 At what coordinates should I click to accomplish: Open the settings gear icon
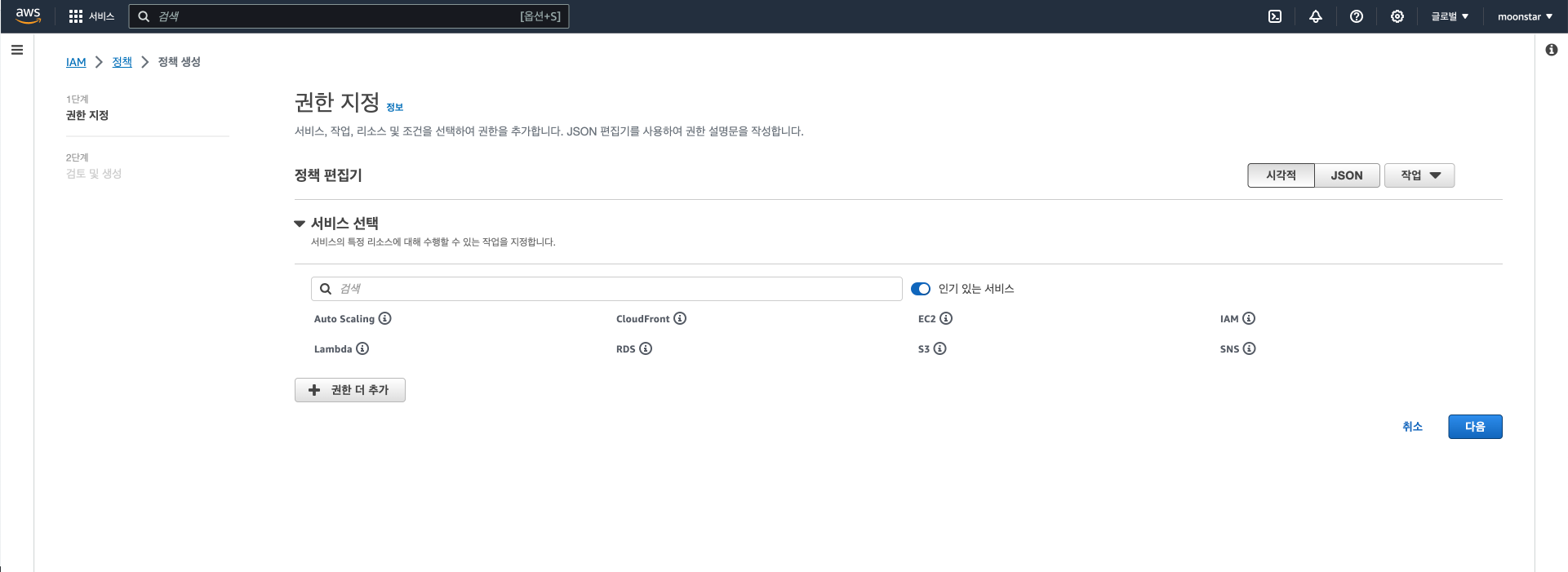tap(1397, 16)
